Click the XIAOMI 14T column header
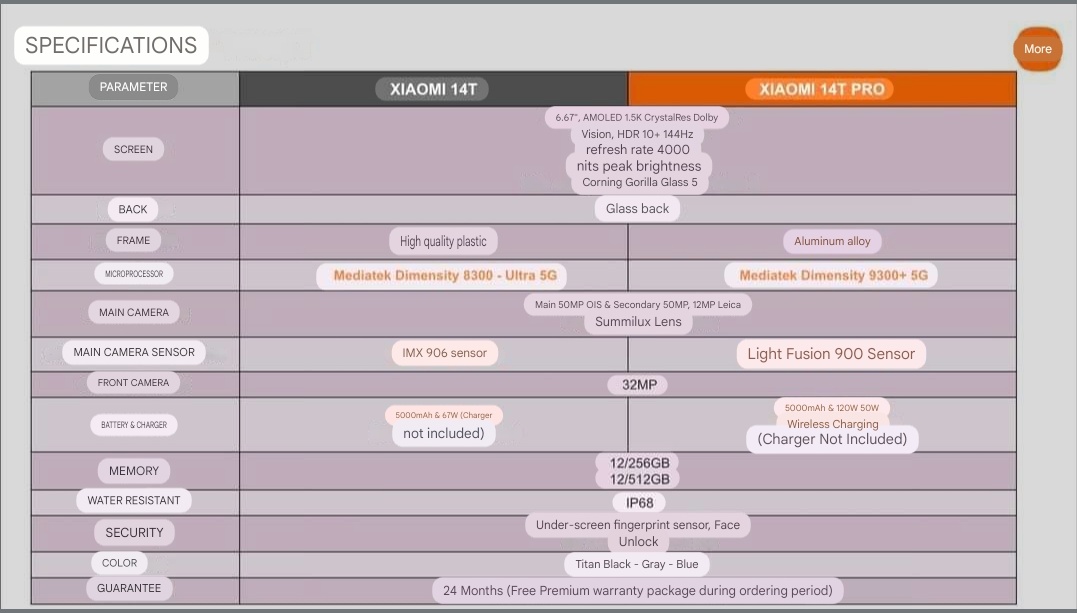Viewport: 1077px width, 613px height. point(433,89)
